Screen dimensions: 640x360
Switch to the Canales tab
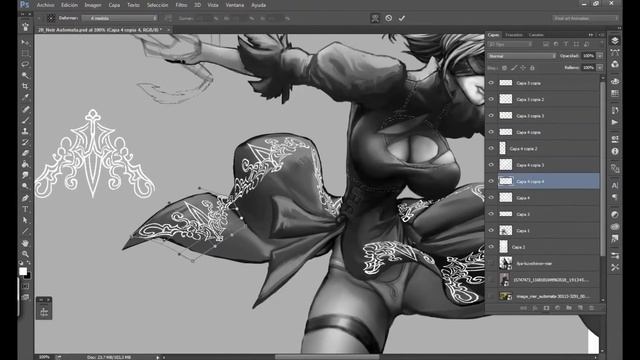coord(536,35)
